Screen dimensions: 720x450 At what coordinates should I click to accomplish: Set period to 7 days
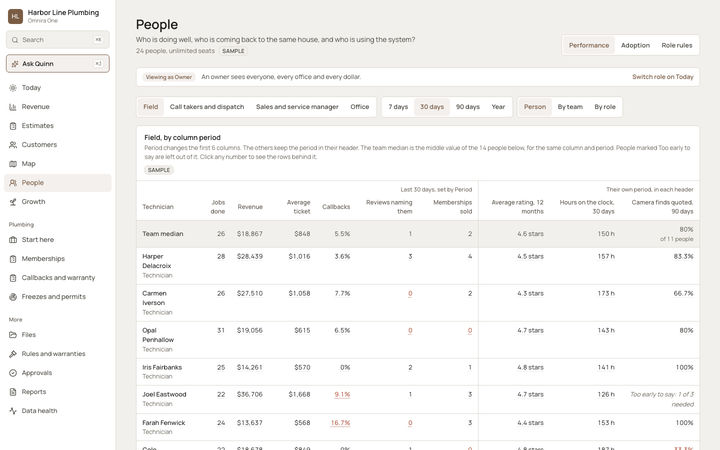(398, 107)
